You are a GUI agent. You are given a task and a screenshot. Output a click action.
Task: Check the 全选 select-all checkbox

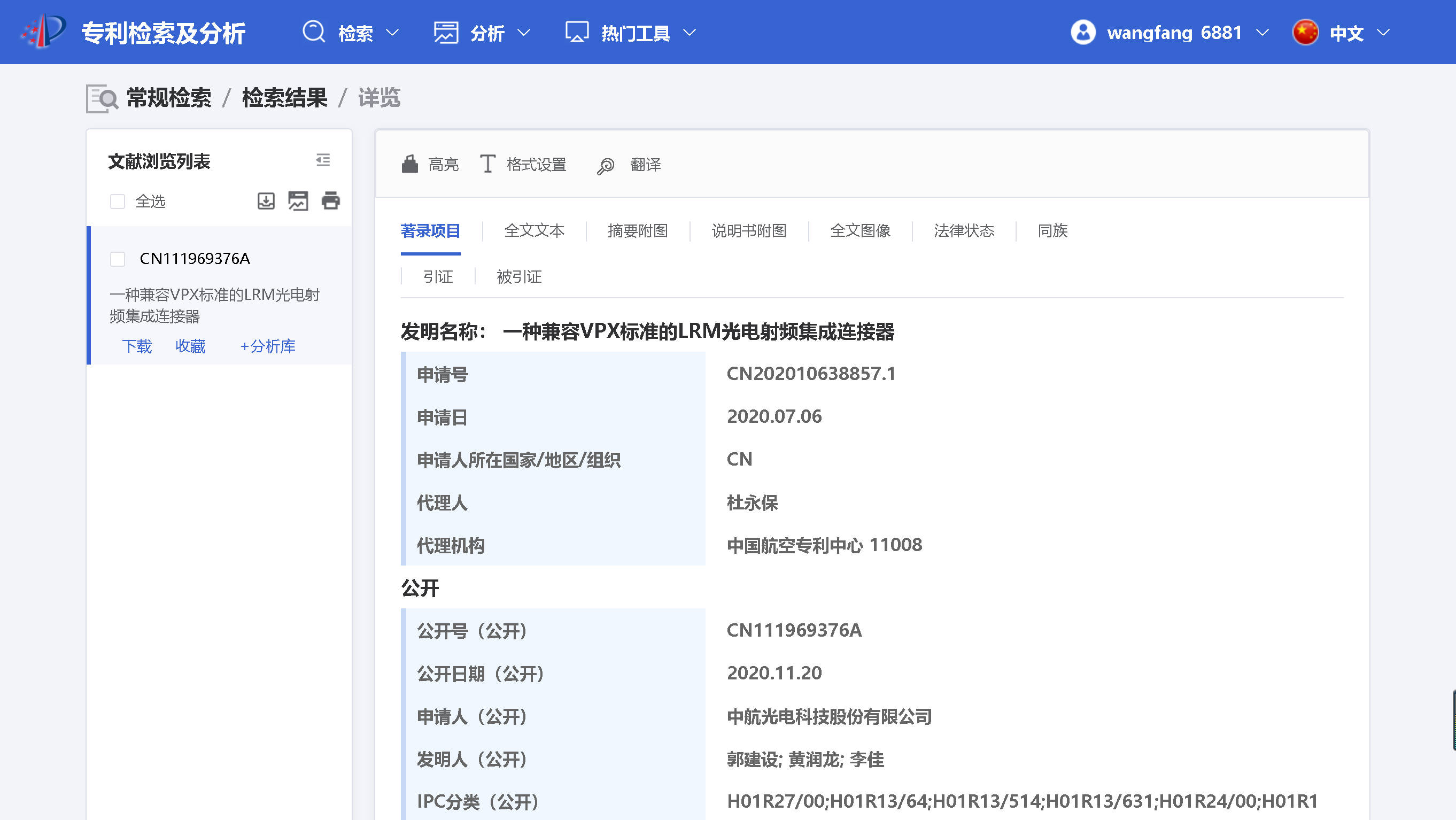coord(118,202)
